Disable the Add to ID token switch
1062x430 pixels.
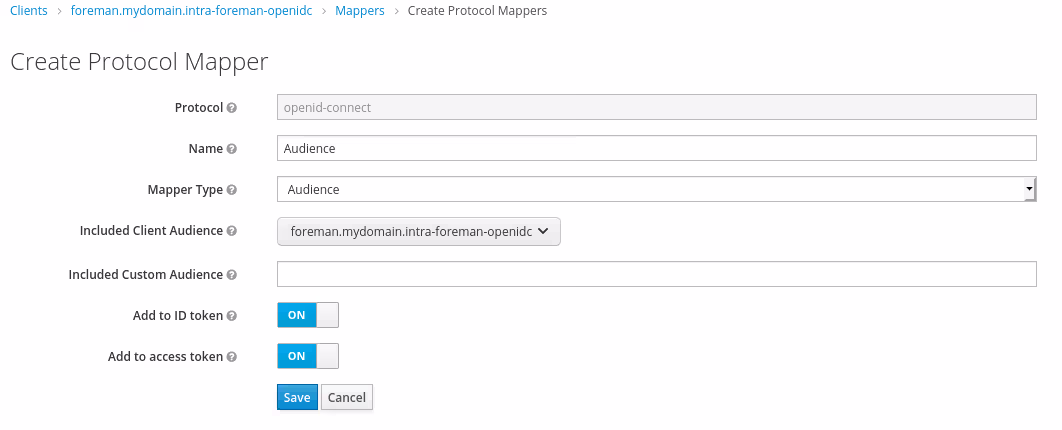click(308, 315)
